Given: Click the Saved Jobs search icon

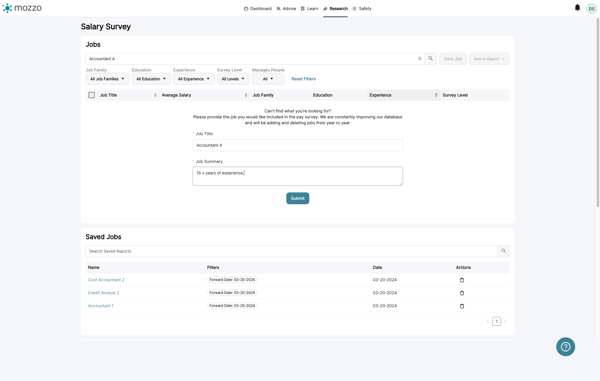Looking at the screenshot, I should click(504, 251).
